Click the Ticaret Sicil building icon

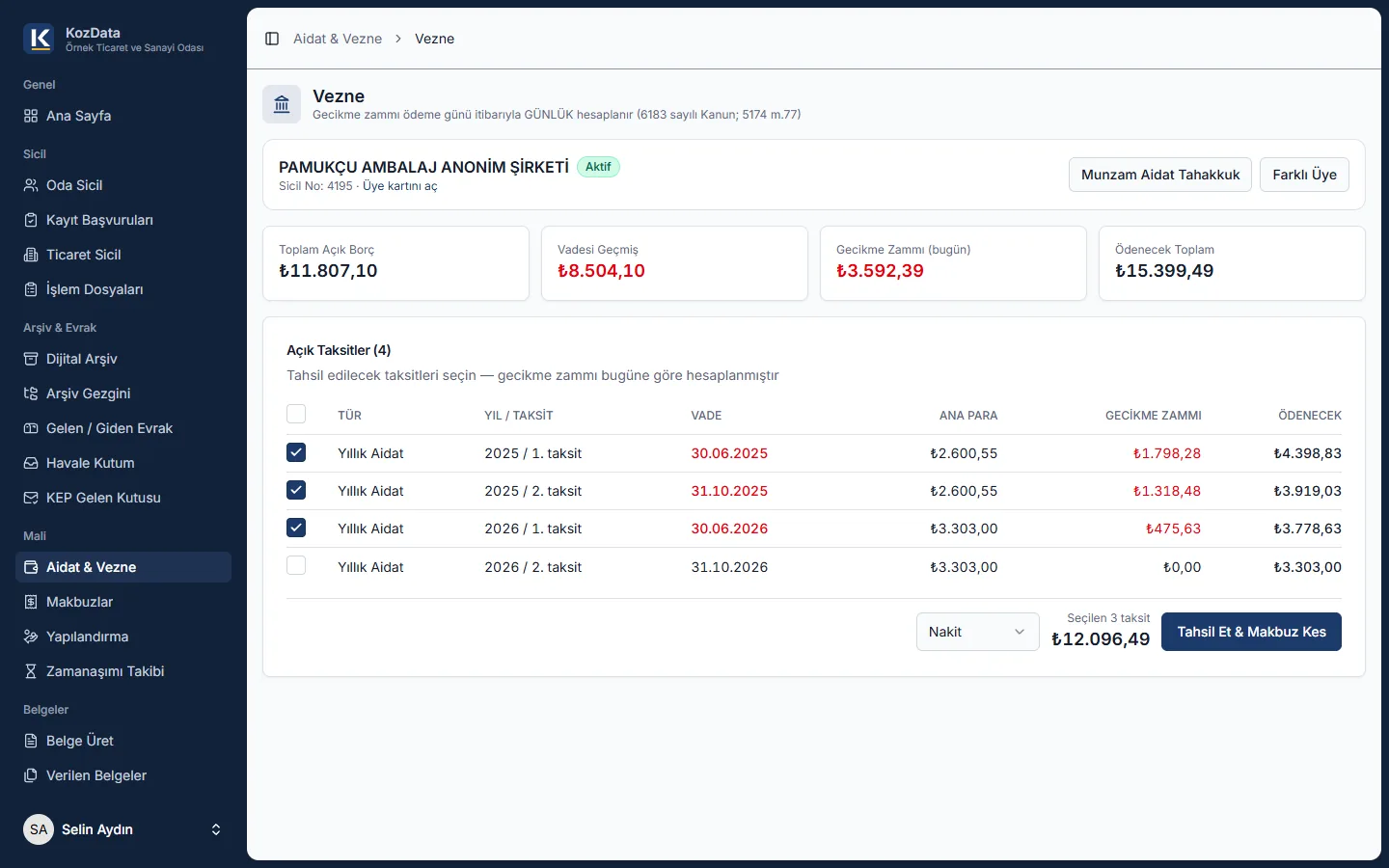31,255
